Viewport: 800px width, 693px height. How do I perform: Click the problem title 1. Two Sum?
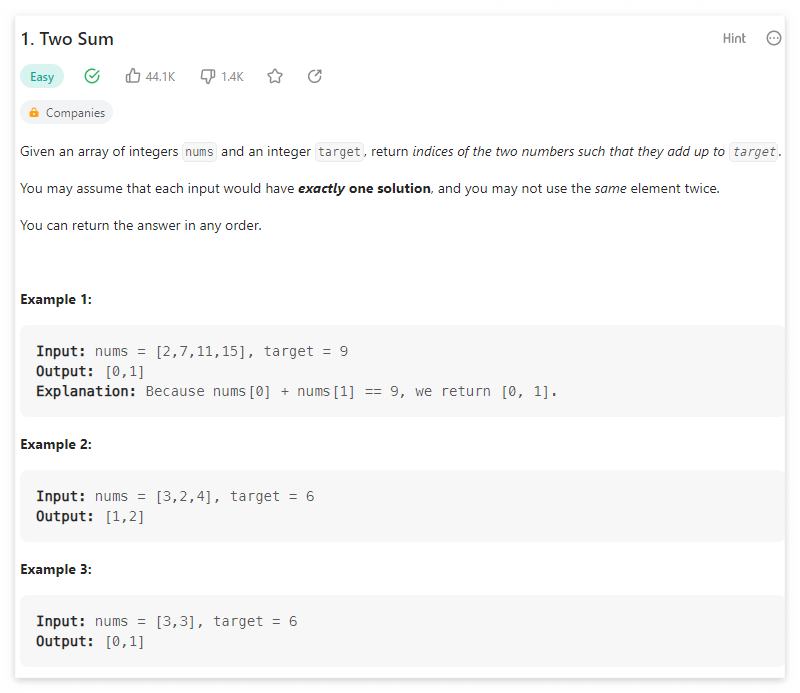pos(67,39)
